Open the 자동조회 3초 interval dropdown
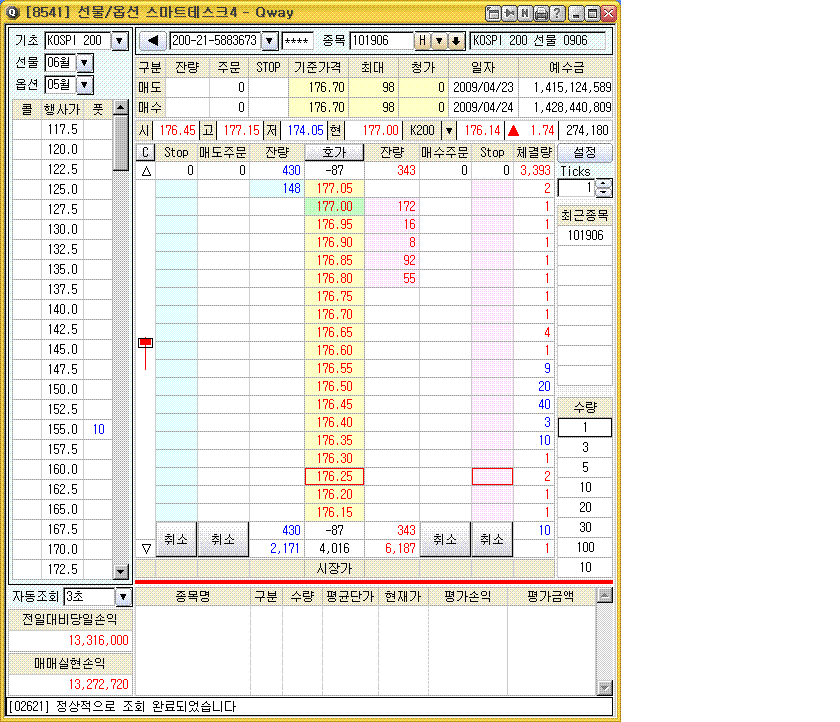Viewport: 840px width, 722px height. pyautogui.click(x=123, y=597)
